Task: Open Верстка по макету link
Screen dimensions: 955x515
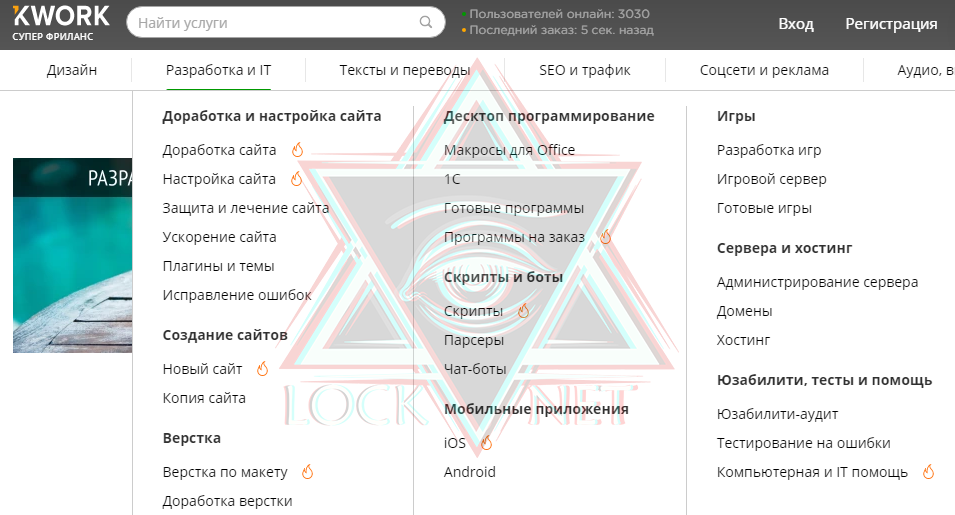Action: [x=225, y=472]
